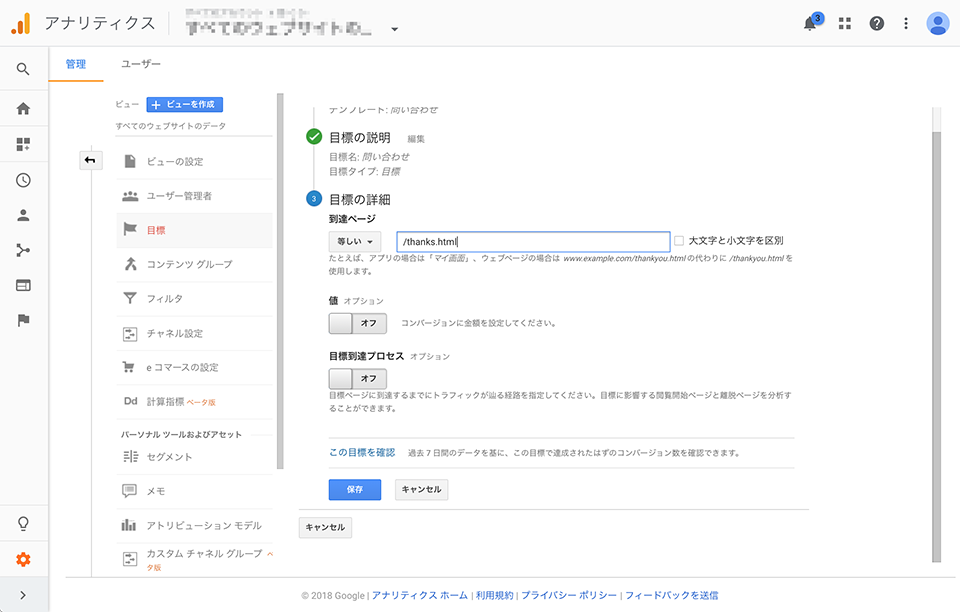This screenshot has height=612, width=960.
Task: Open Realtime reports clock icon
Action: tap(23, 180)
